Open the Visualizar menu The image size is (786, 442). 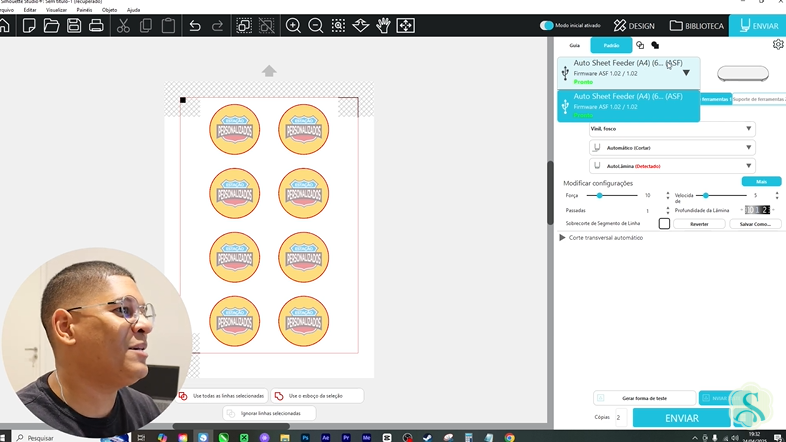point(56,10)
